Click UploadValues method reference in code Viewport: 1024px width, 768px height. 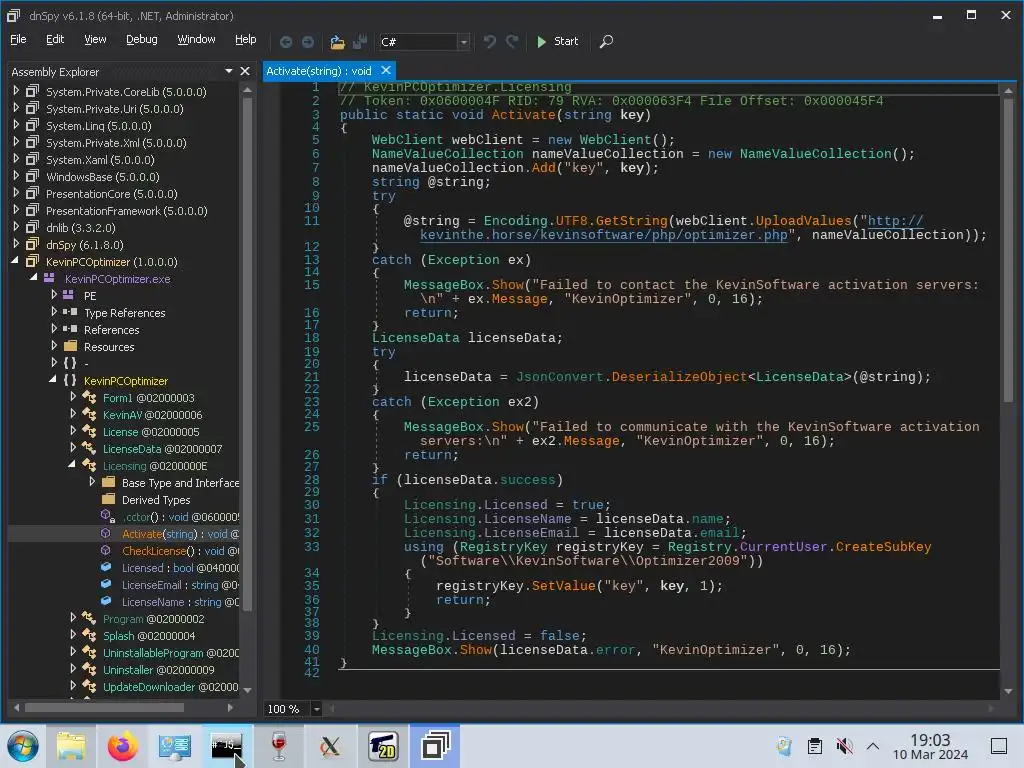pos(803,221)
